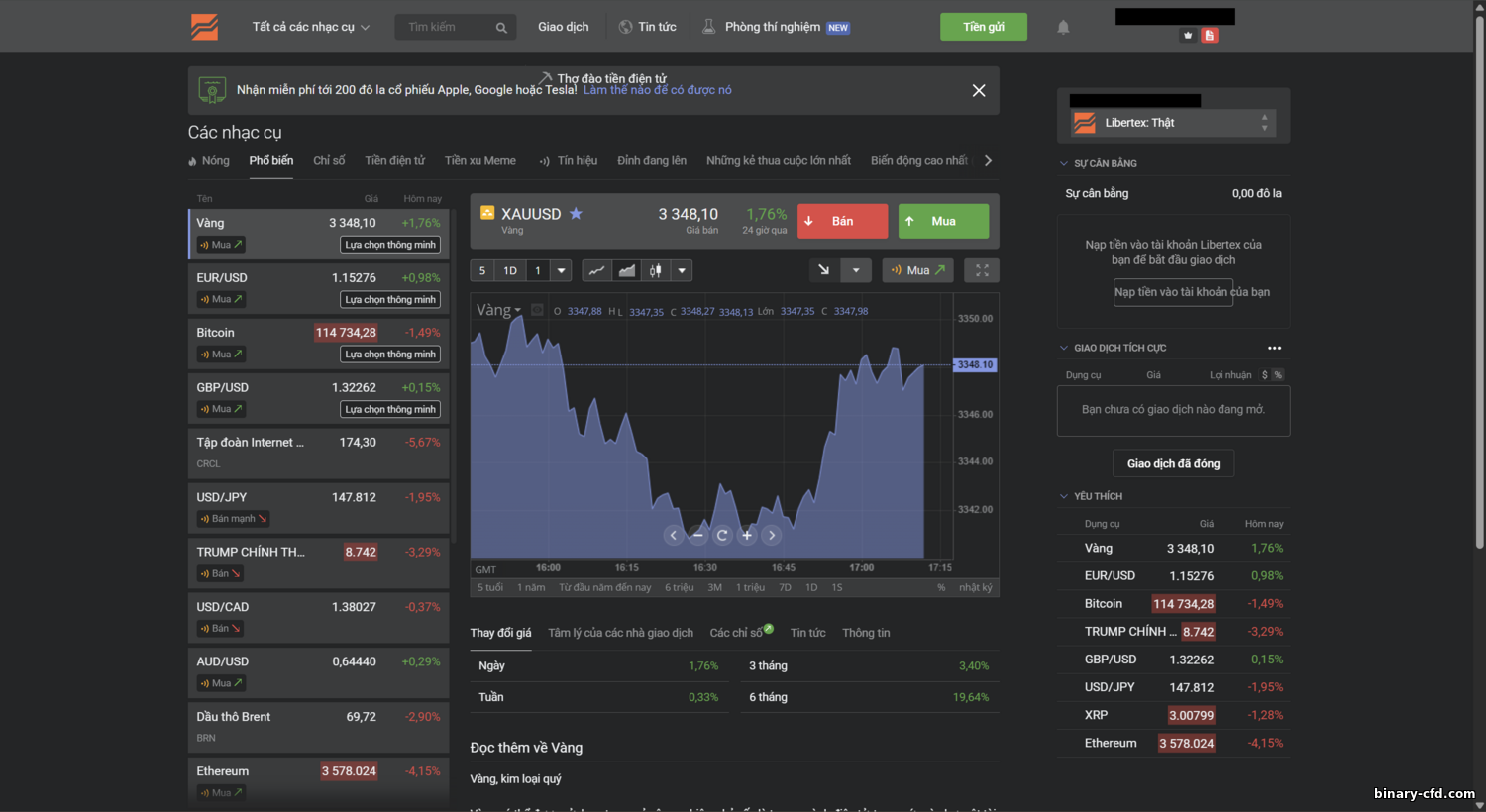1486x812 pixels.
Task: Open the chart fullscreen icon
Action: 981,269
